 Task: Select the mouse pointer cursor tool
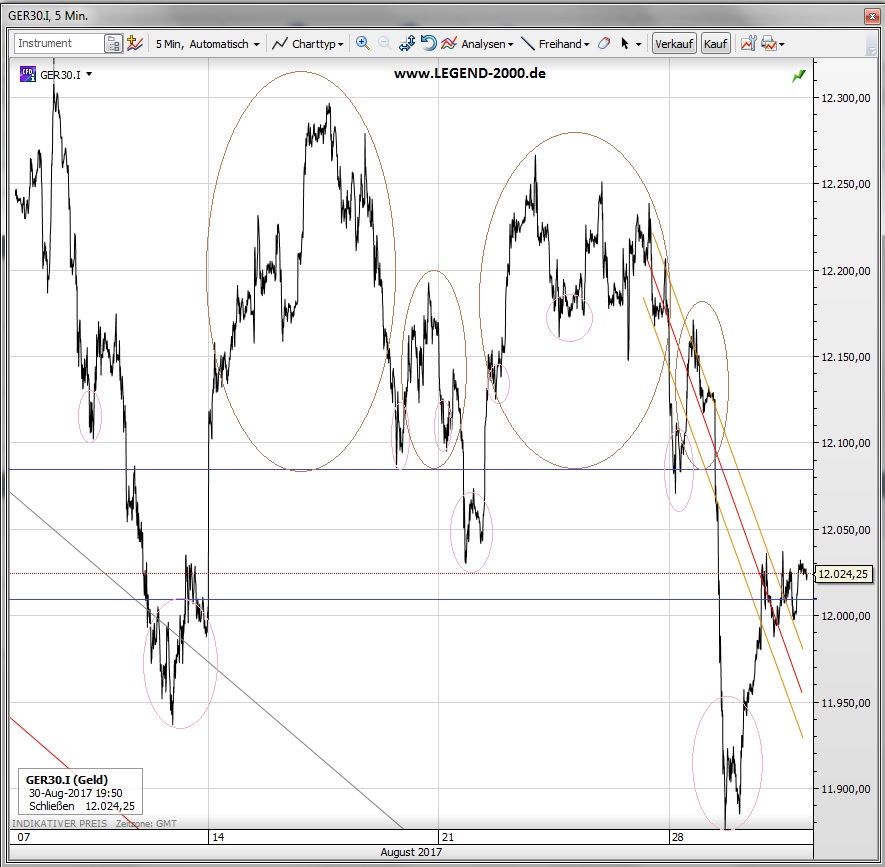[x=625, y=43]
